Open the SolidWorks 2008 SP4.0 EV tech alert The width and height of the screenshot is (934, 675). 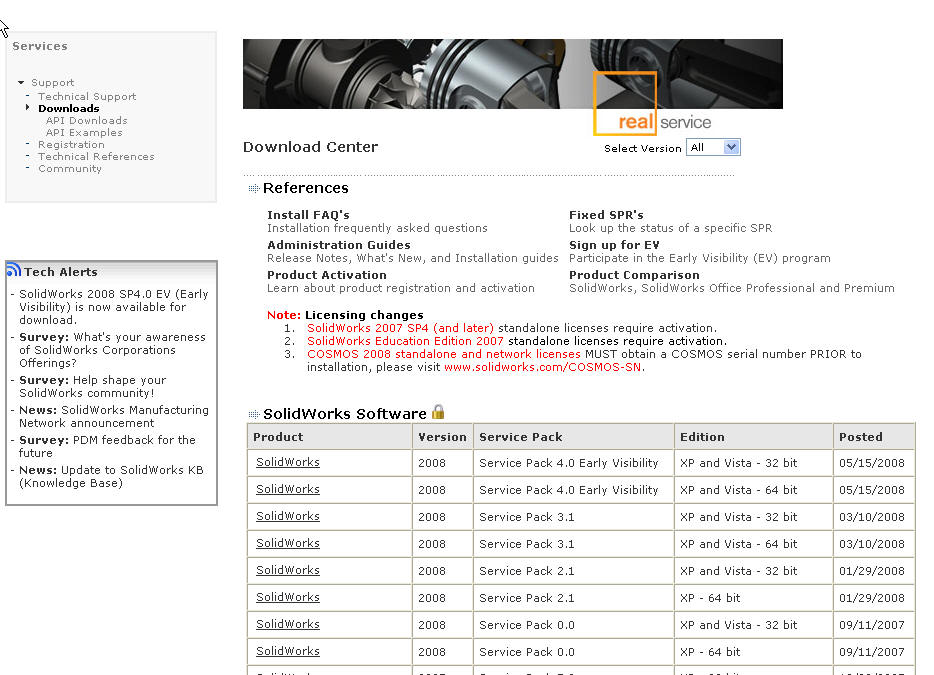coord(114,307)
